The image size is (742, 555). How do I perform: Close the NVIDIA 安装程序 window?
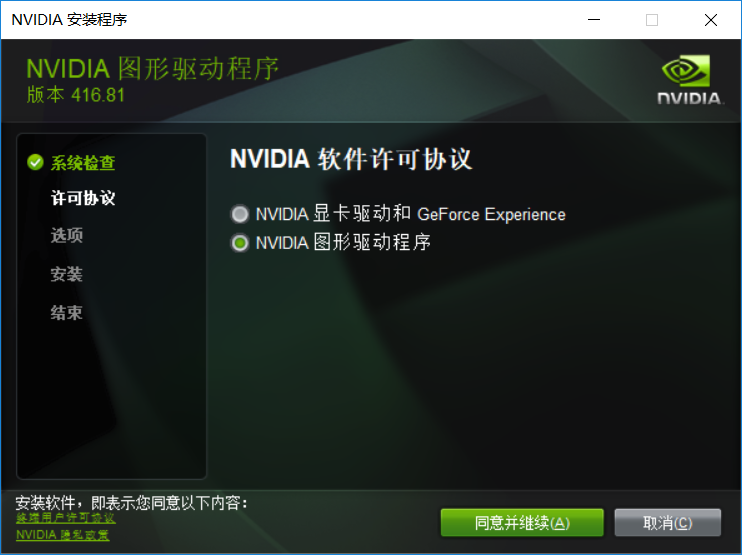pyautogui.click(x=711, y=20)
